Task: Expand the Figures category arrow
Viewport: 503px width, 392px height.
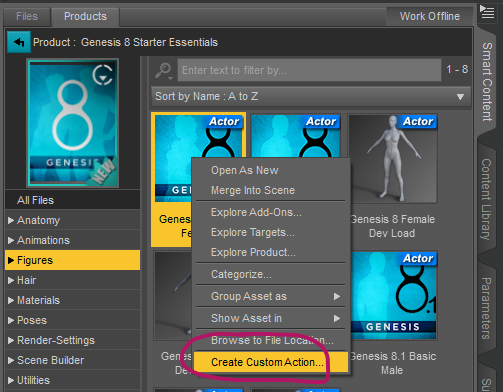Action: (x=11, y=260)
